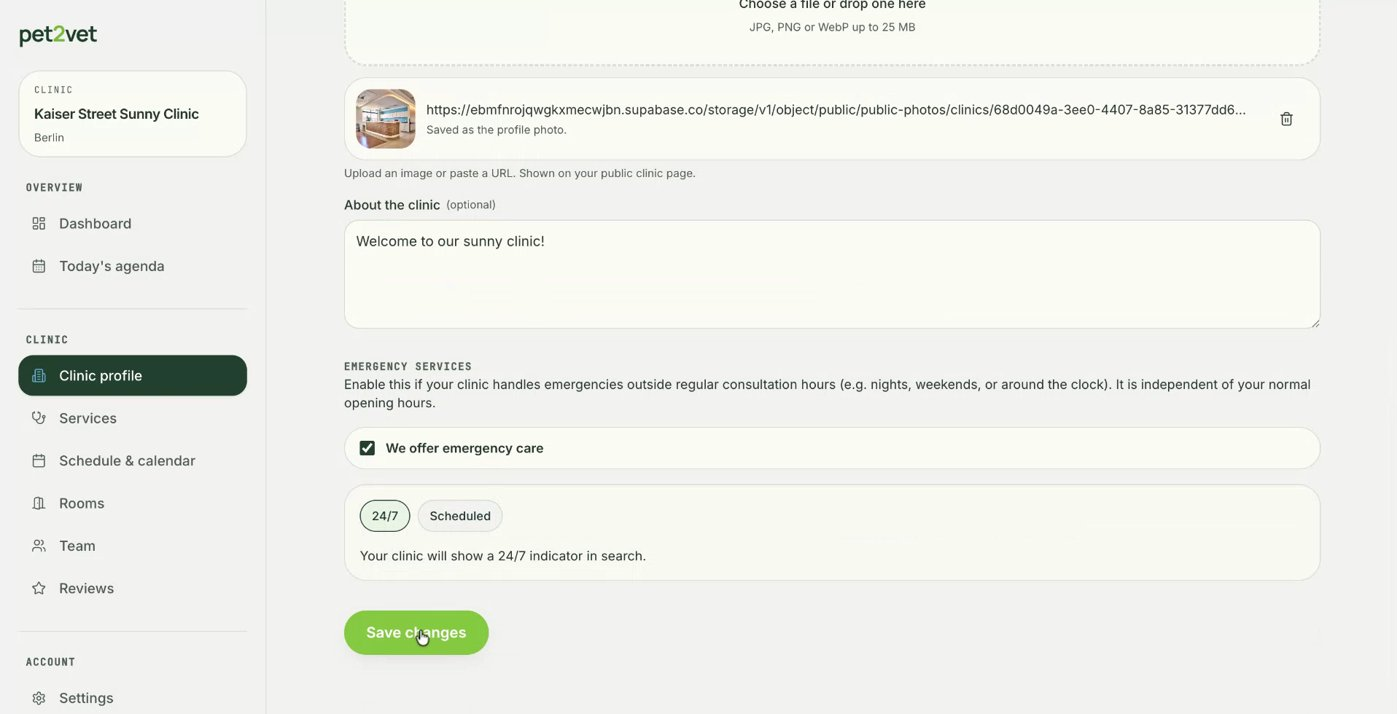Image resolution: width=1397 pixels, height=714 pixels.
Task: Open the Services menu item
Action: (x=133, y=418)
